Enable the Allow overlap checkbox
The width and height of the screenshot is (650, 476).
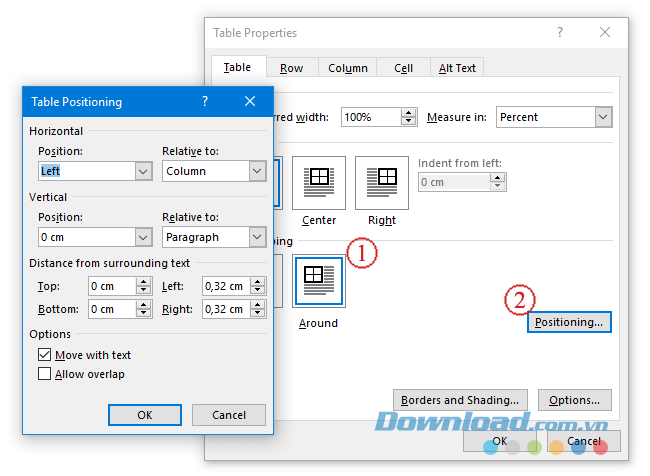tap(45, 374)
